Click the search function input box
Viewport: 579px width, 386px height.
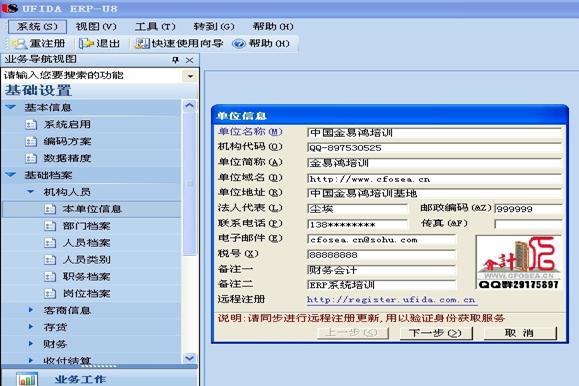[x=92, y=76]
